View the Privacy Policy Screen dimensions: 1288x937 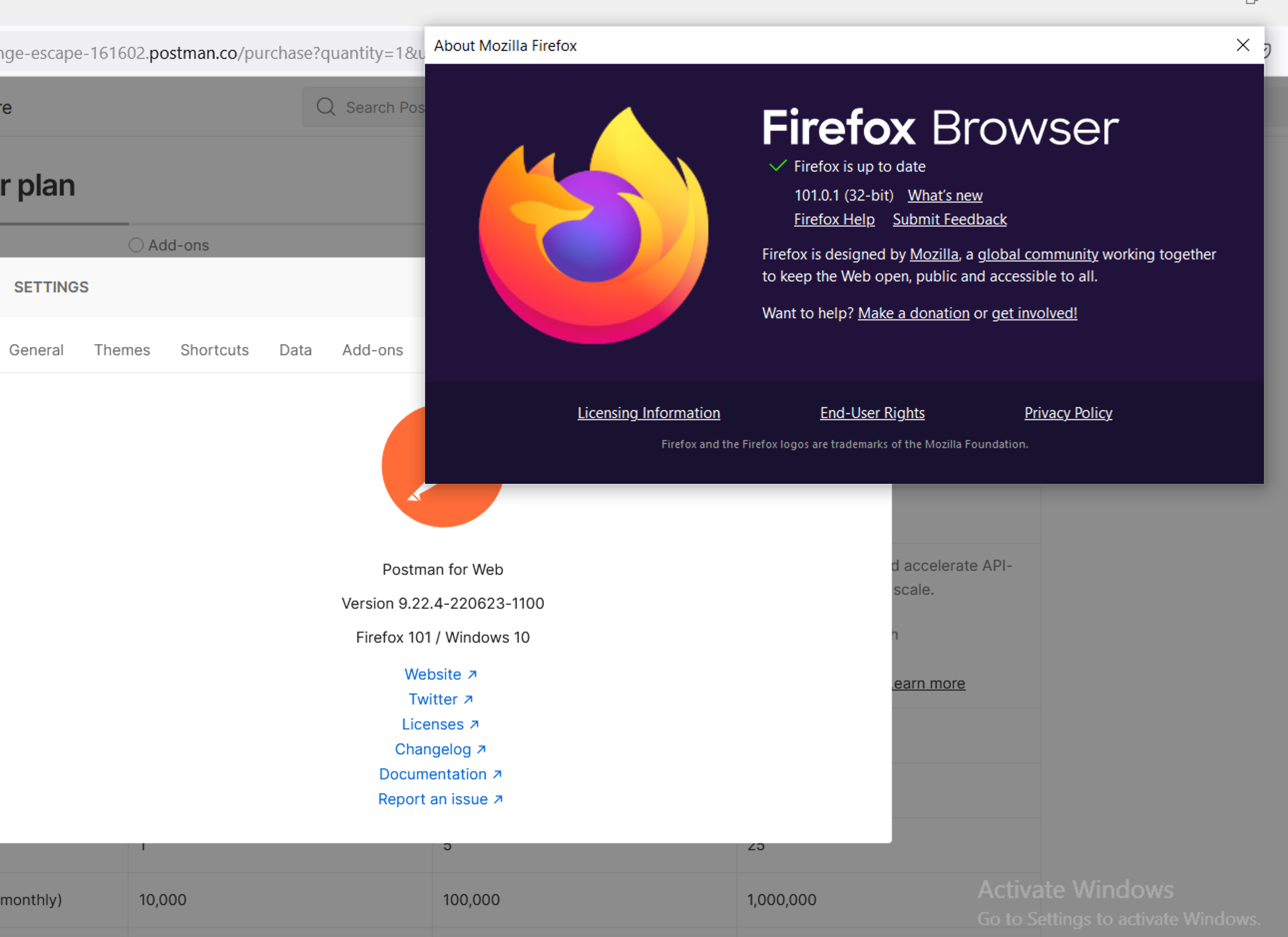tap(1068, 413)
